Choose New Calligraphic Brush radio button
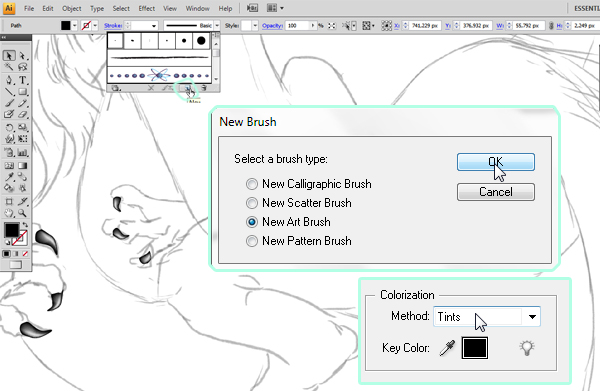 (x=252, y=184)
